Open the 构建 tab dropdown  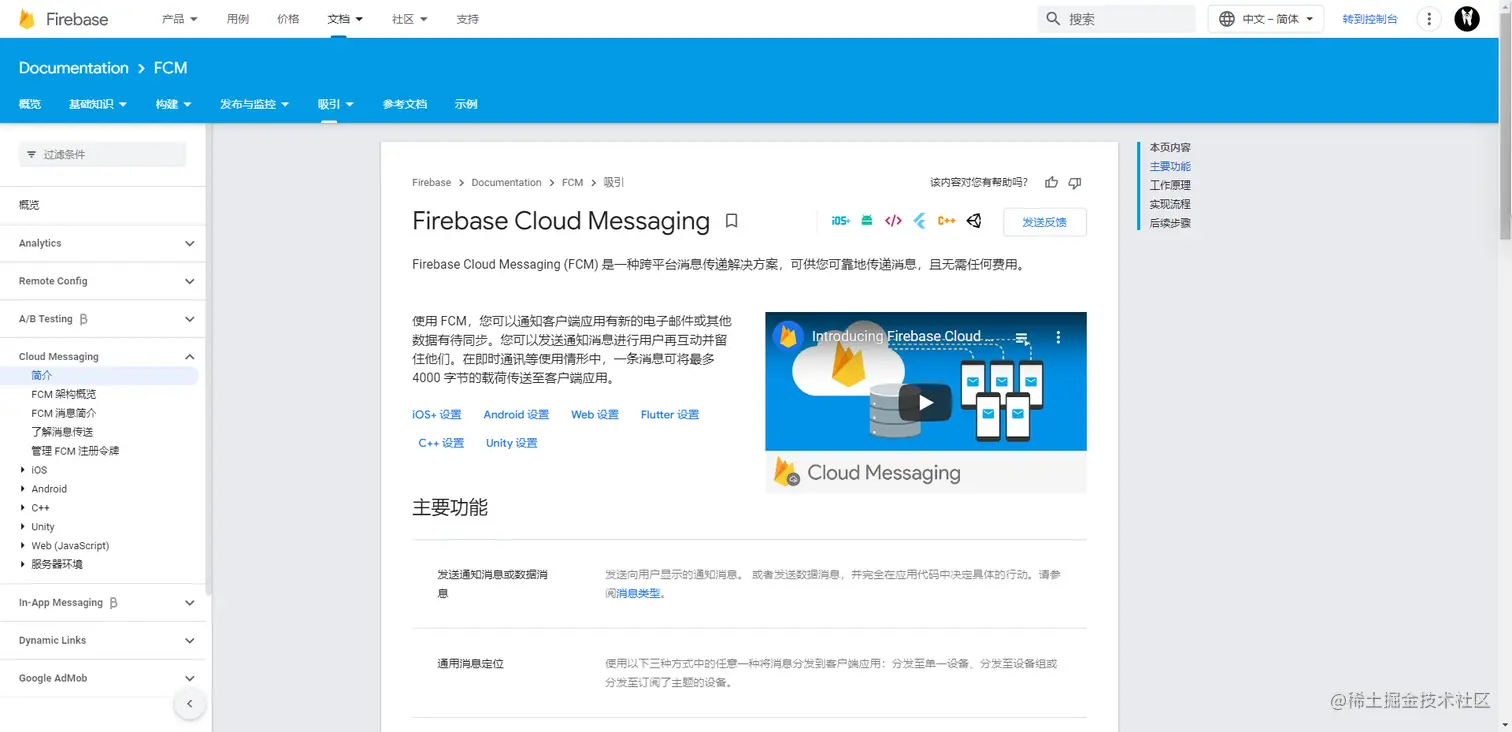point(173,104)
